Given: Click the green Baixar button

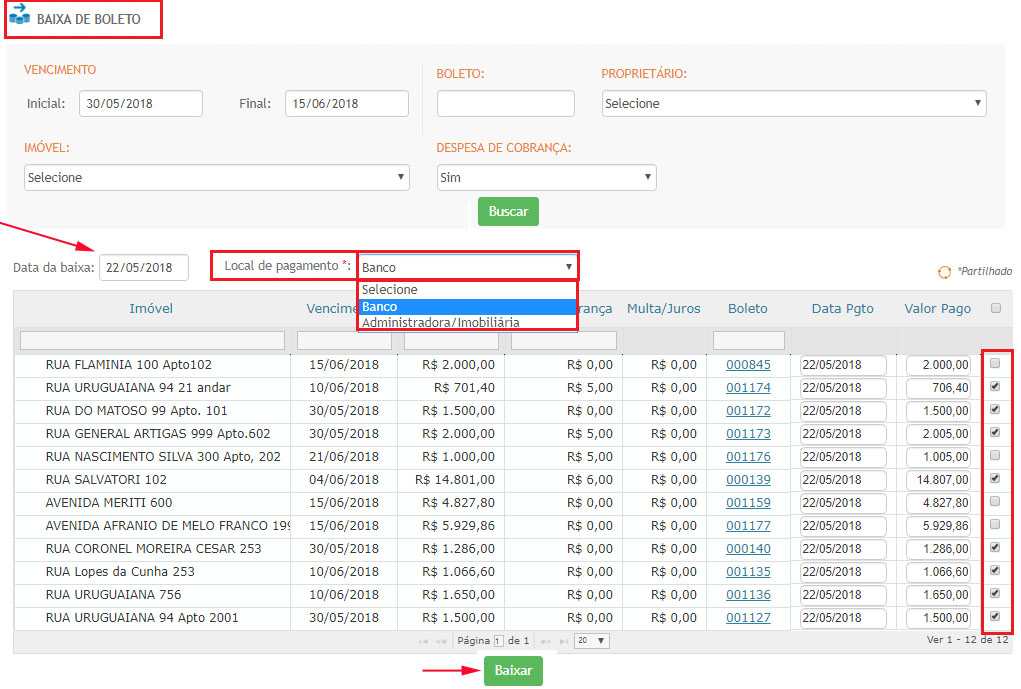Looking at the screenshot, I should pyautogui.click(x=513, y=671).
